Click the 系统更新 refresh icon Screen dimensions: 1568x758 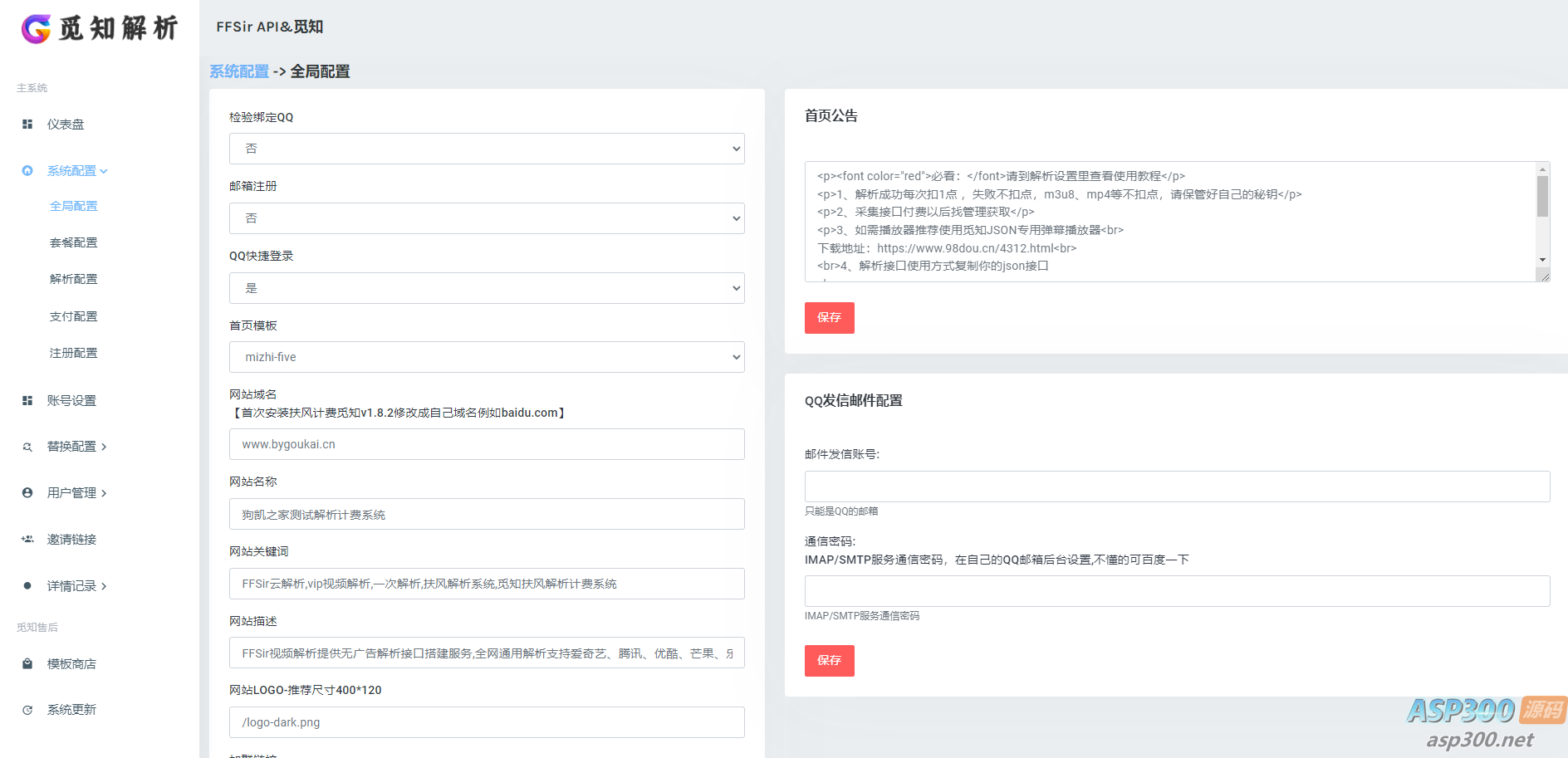click(x=27, y=710)
